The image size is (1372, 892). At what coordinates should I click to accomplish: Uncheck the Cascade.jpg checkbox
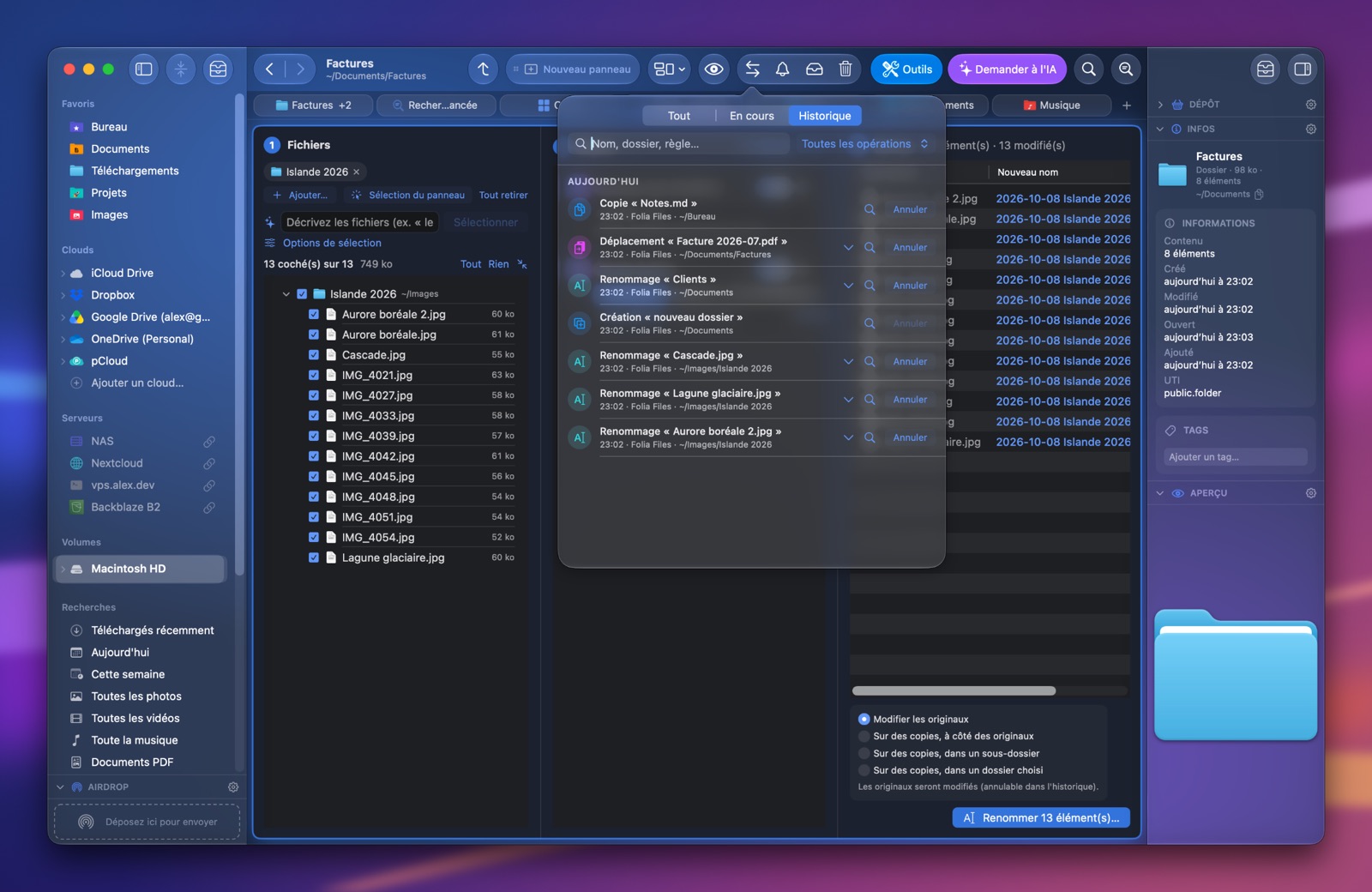pos(314,355)
